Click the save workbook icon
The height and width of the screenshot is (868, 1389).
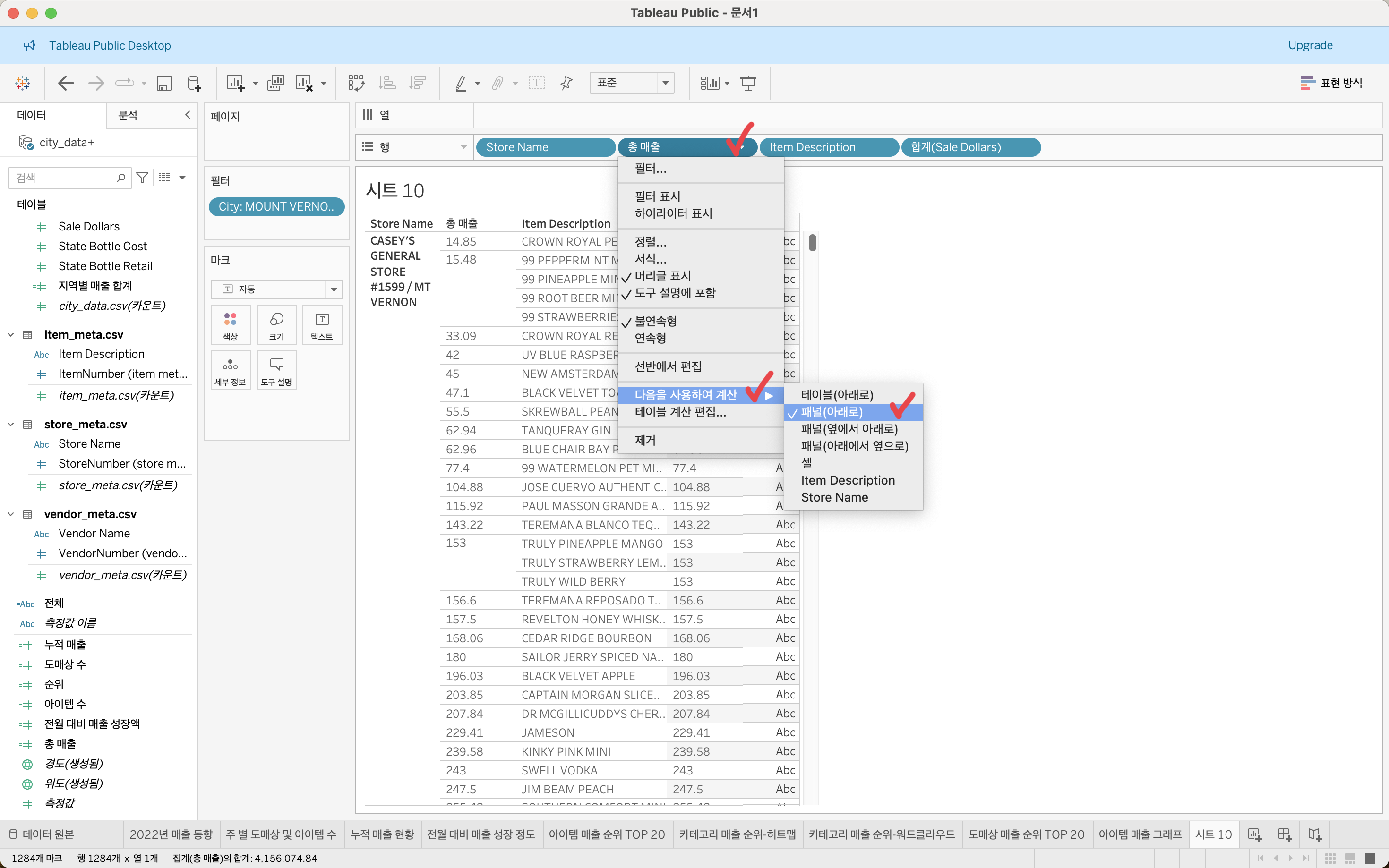(x=164, y=83)
